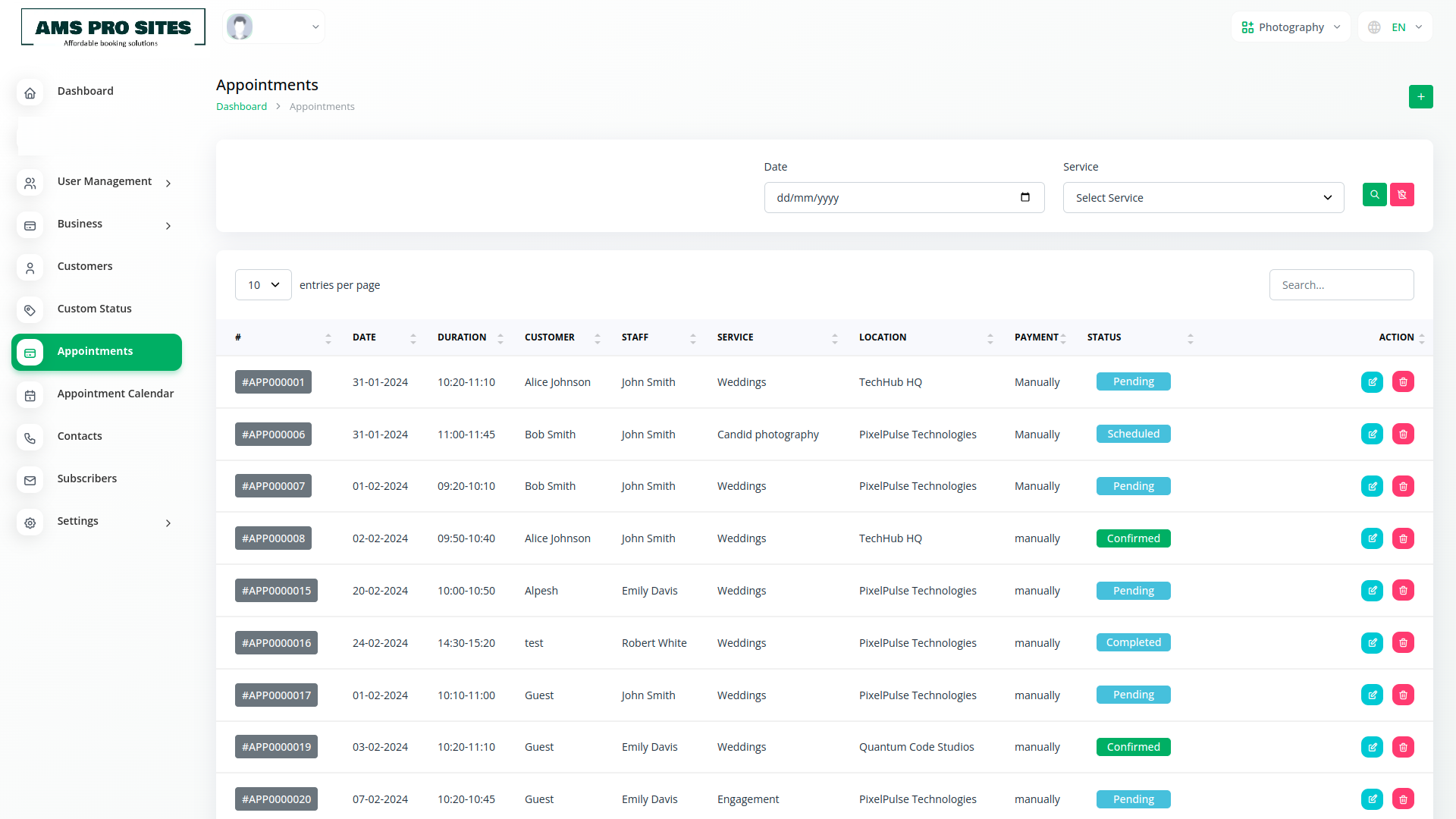Click edit icon for #APP000008 row
Image resolution: width=1456 pixels, height=819 pixels.
[1372, 538]
